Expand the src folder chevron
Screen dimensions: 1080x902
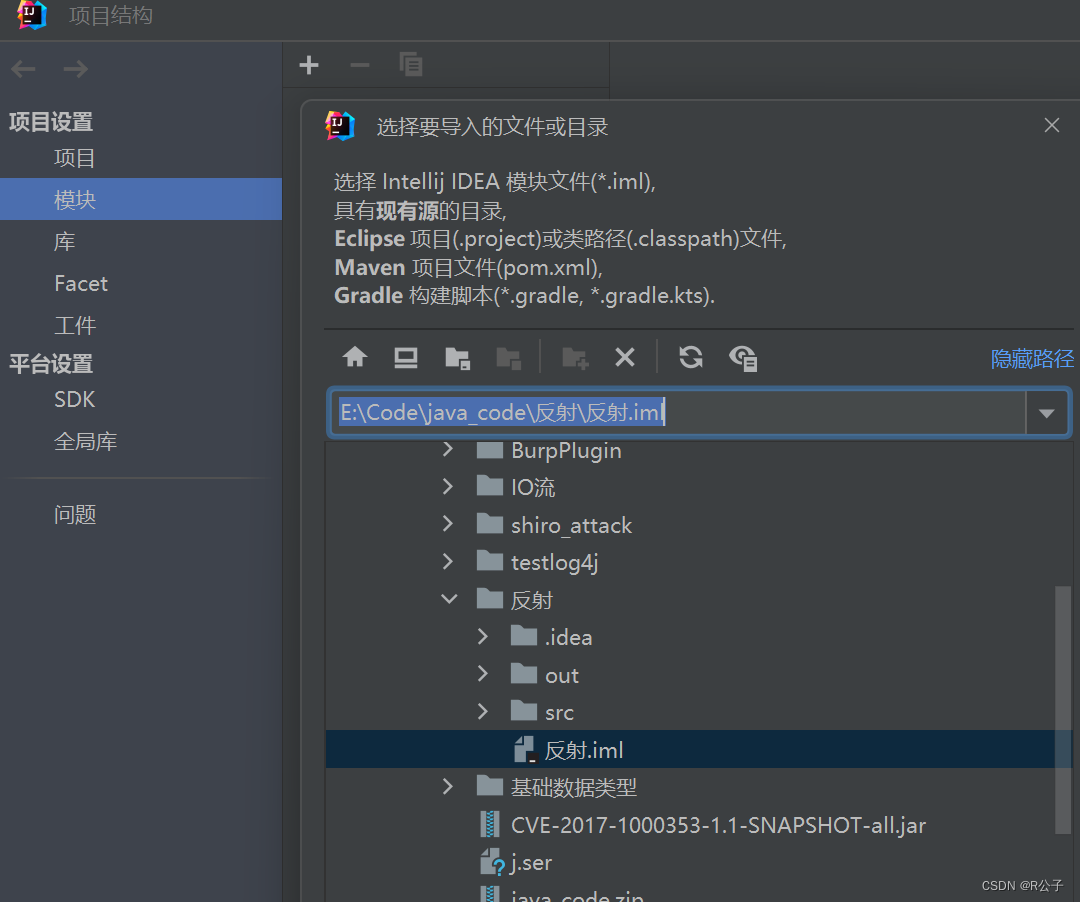(x=483, y=711)
